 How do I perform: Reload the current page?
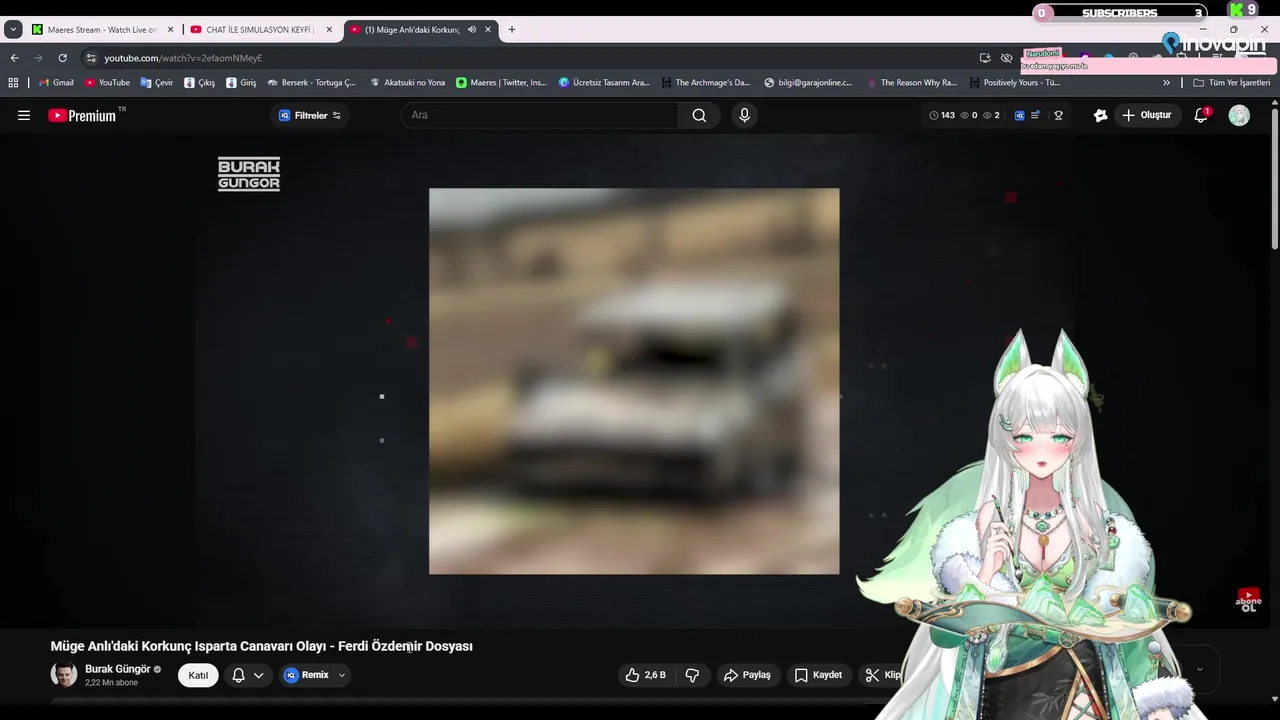tap(62, 58)
